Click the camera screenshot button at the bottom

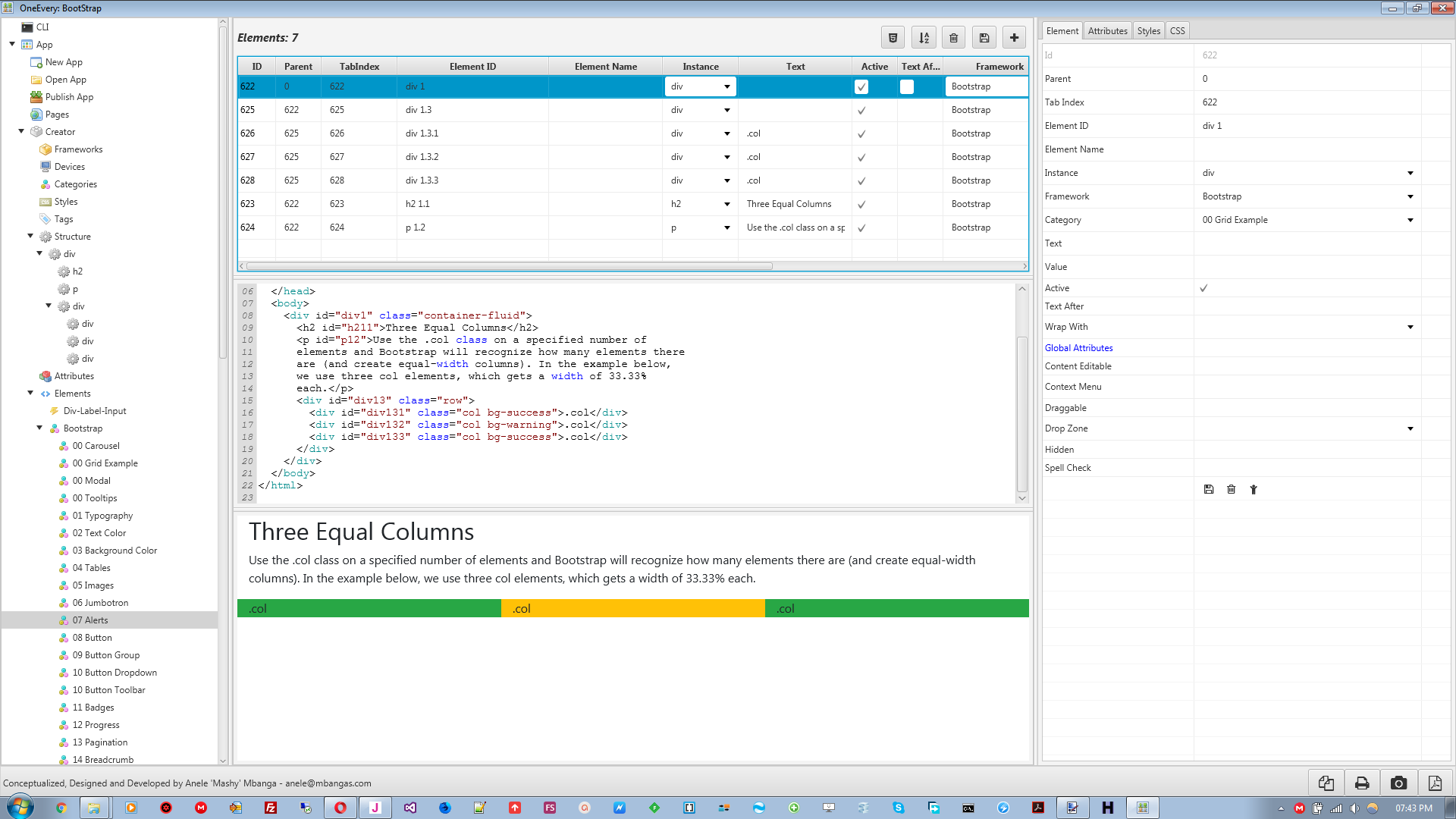1398,783
